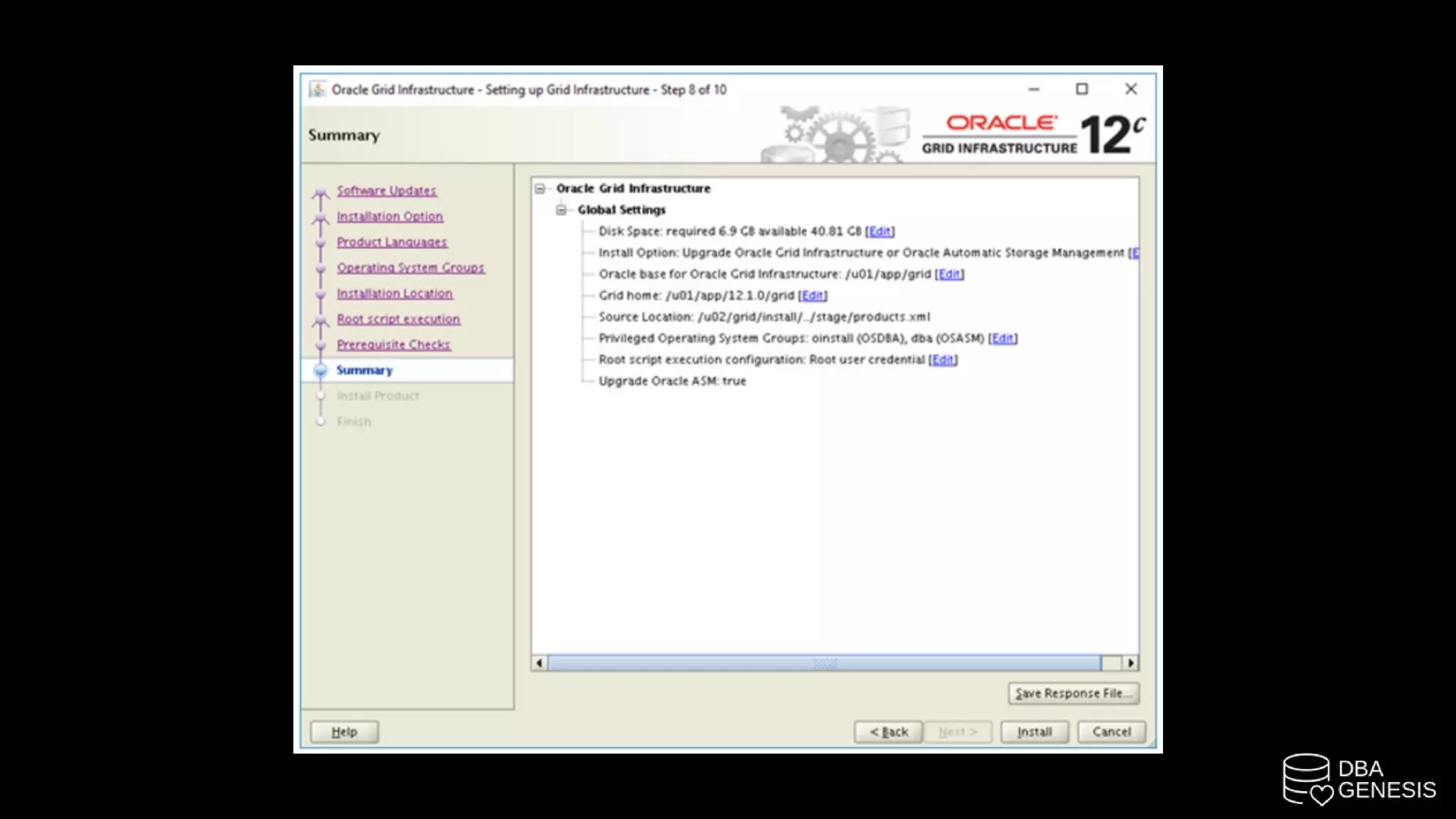The image size is (1456, 819).
Task: Go to the Installation Option step
Action: click(x=390, y=216)
